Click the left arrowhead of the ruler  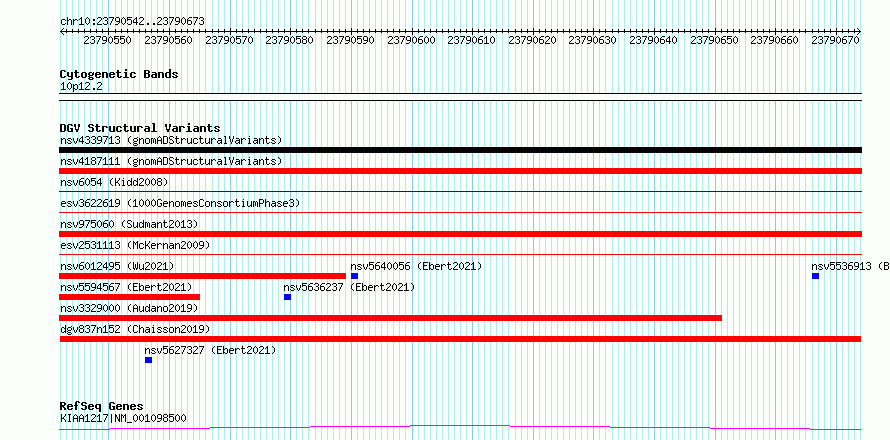[62, 31]
